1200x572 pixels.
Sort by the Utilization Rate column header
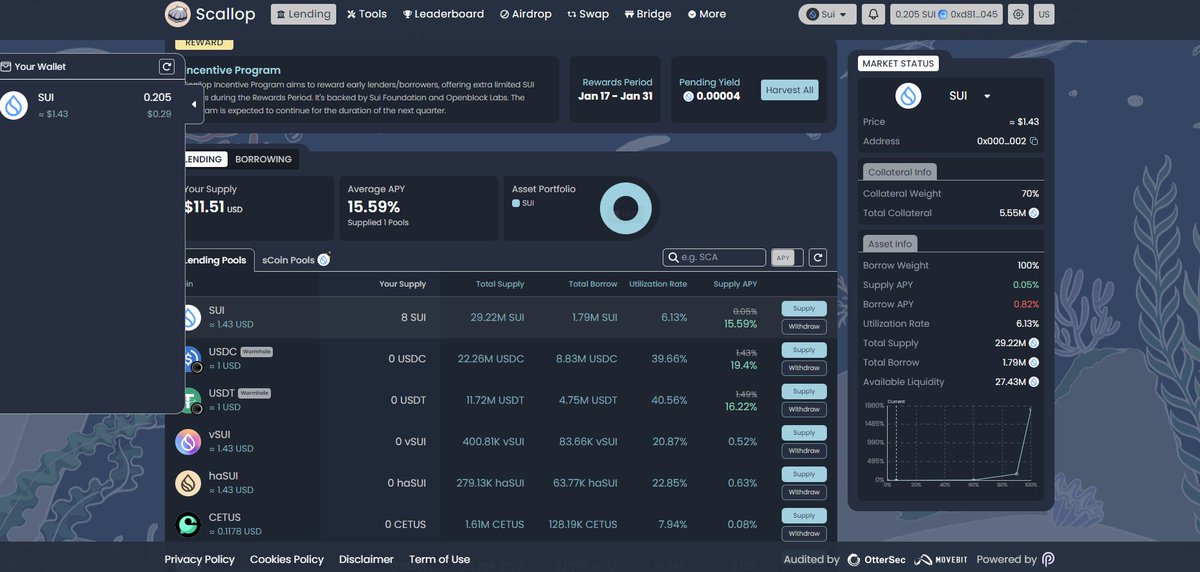pos(658,284)
